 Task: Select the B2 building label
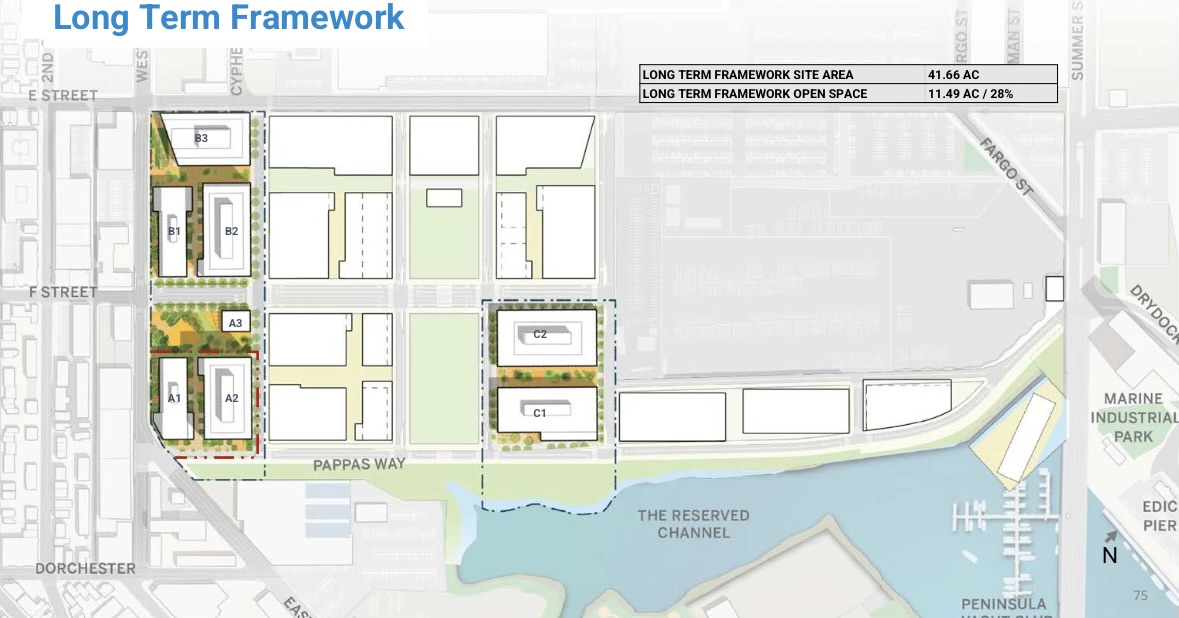click(231, 232)
